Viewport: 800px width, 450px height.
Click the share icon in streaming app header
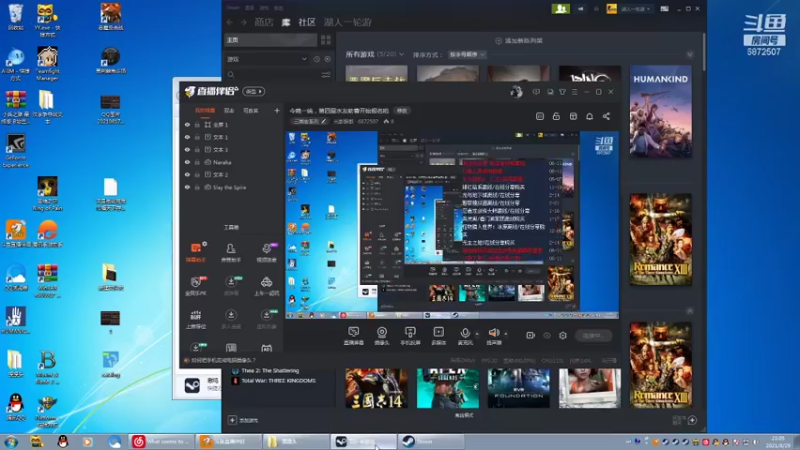point(606,116)
